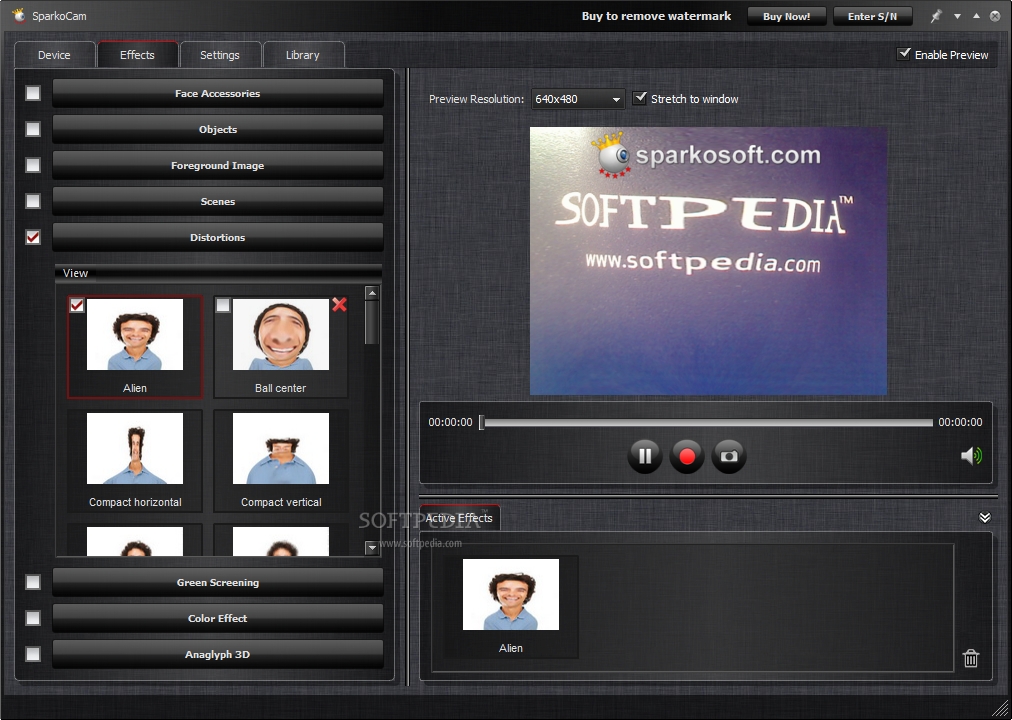Switch to the Settings tab
Viewport: 1012px width, 720px height.
pos(219,55)
